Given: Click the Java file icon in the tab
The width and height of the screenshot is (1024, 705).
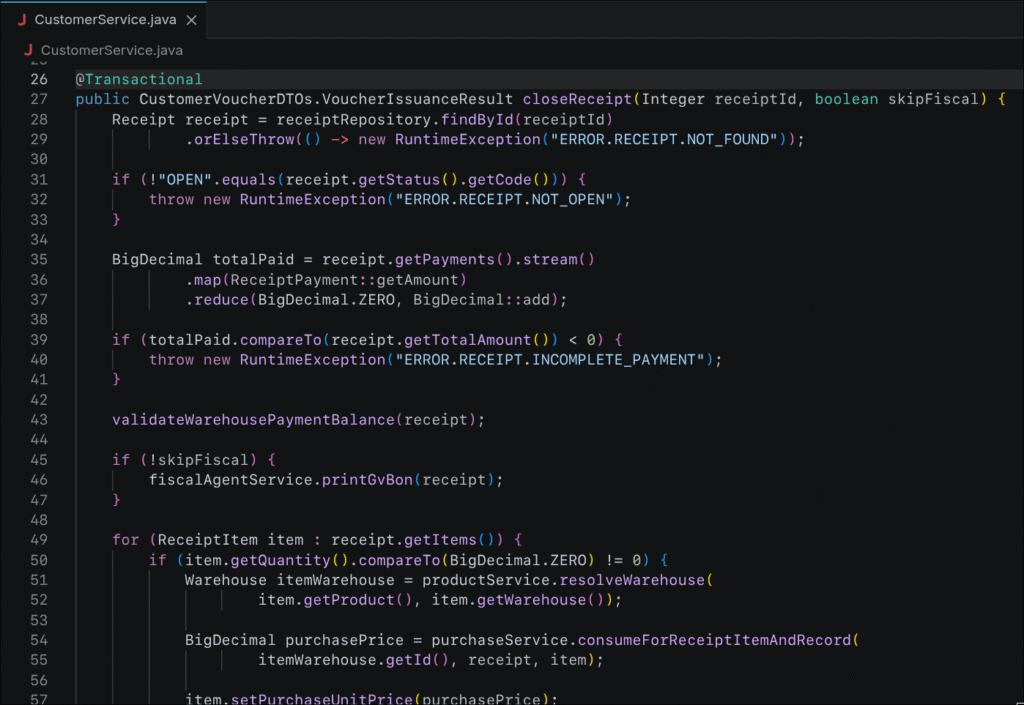Looking at the screenshot, I should pyautogui.click(x=22, y=20).
